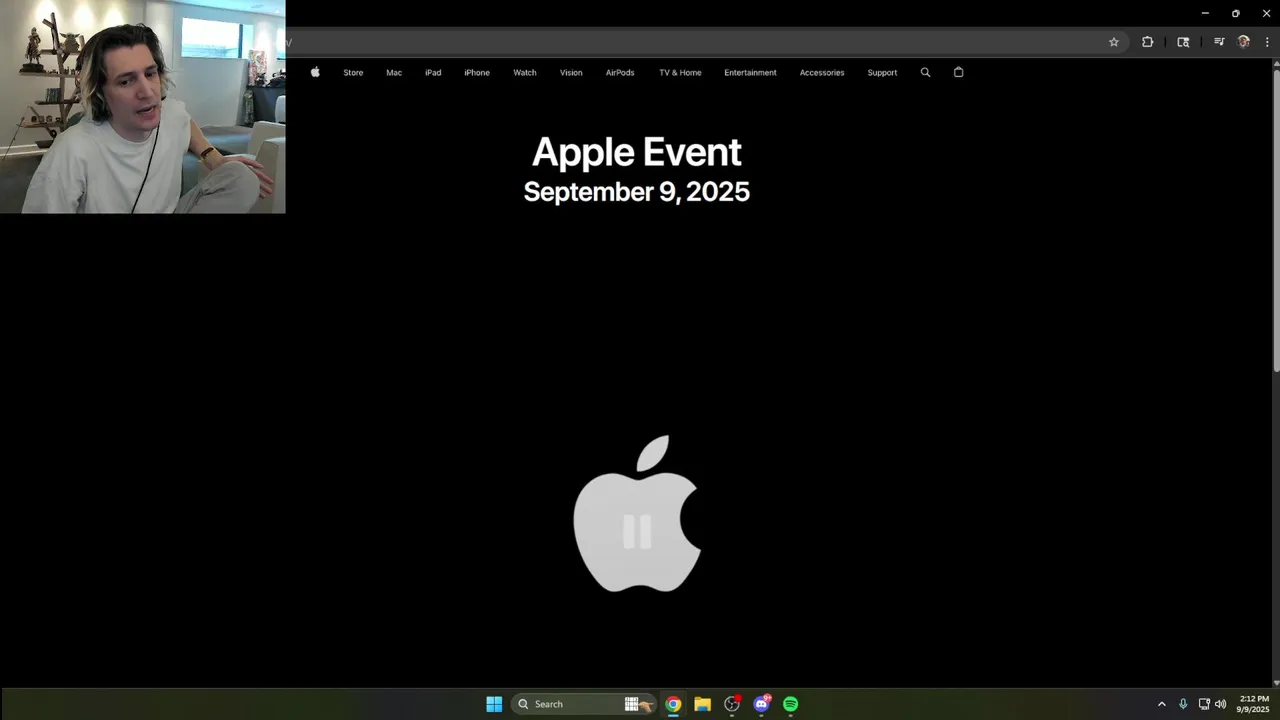The width and height of the screenshot is (1280, 720).
Task: Click the Chrome icon in the taskbar
Action: (x=673, y=704)
